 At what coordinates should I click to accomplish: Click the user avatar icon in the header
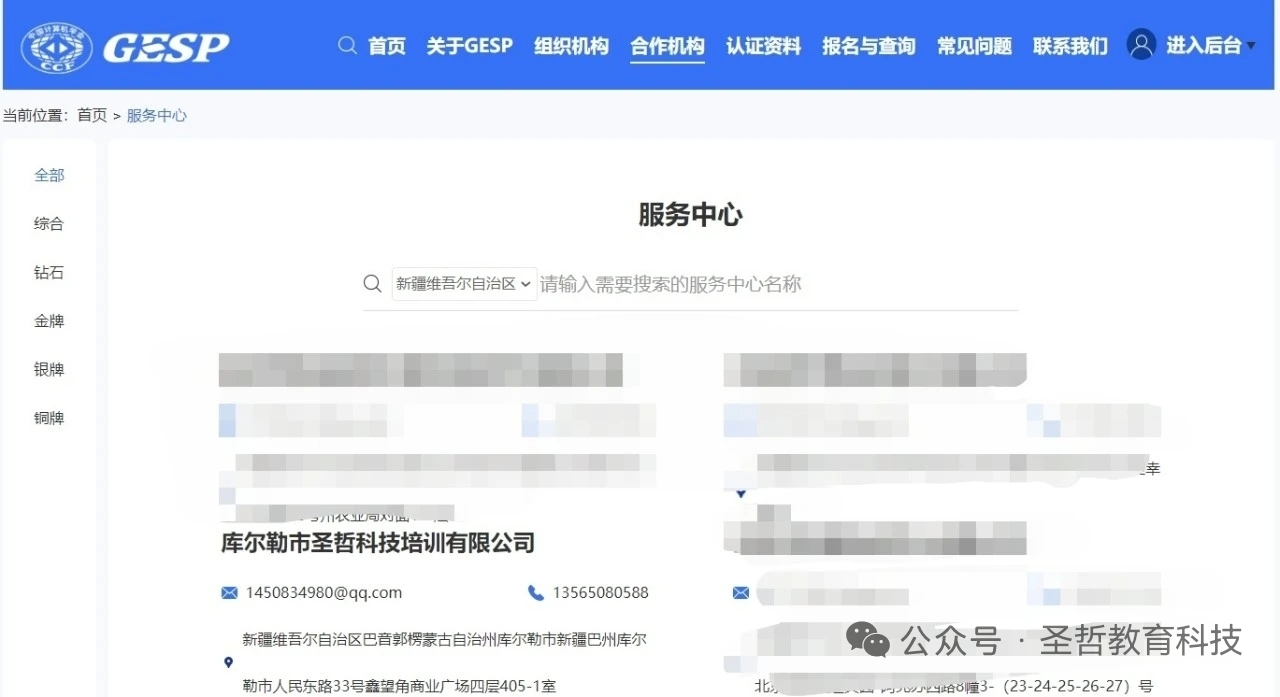1141,44
